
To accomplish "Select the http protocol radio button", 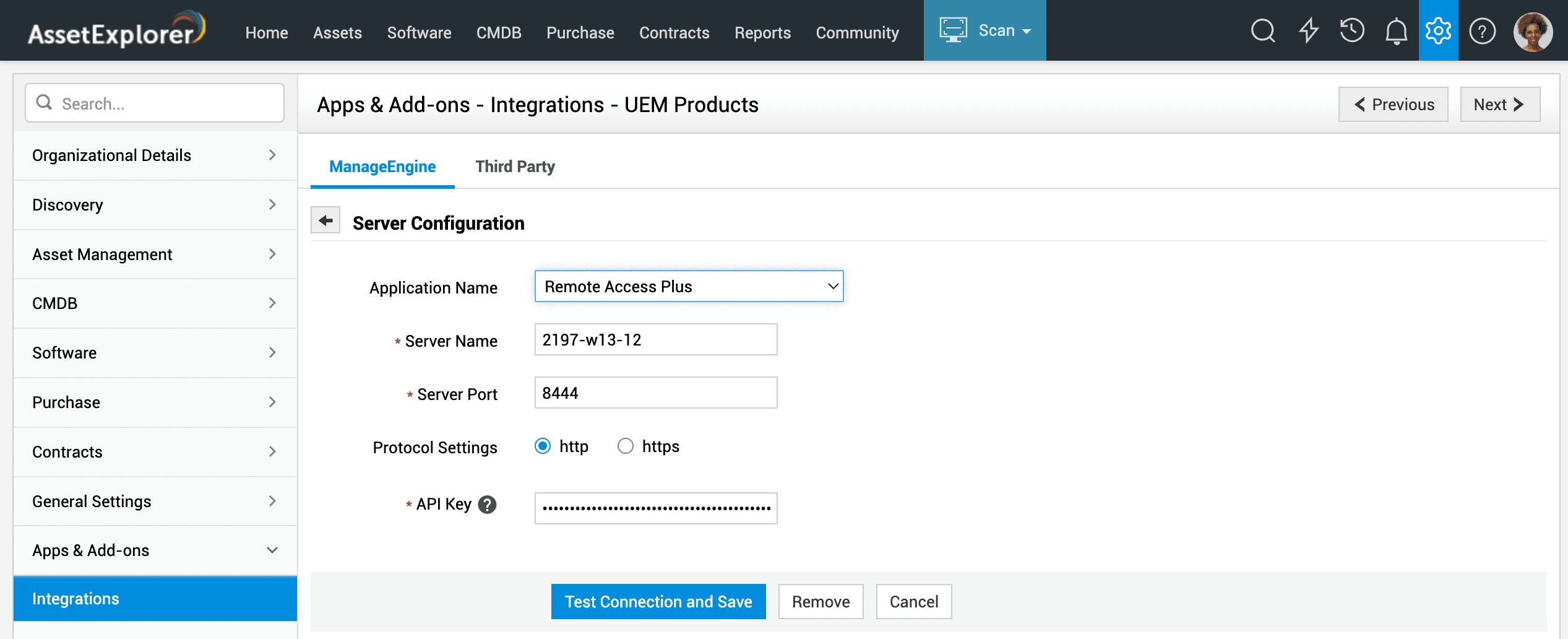I will pos(543,446).
